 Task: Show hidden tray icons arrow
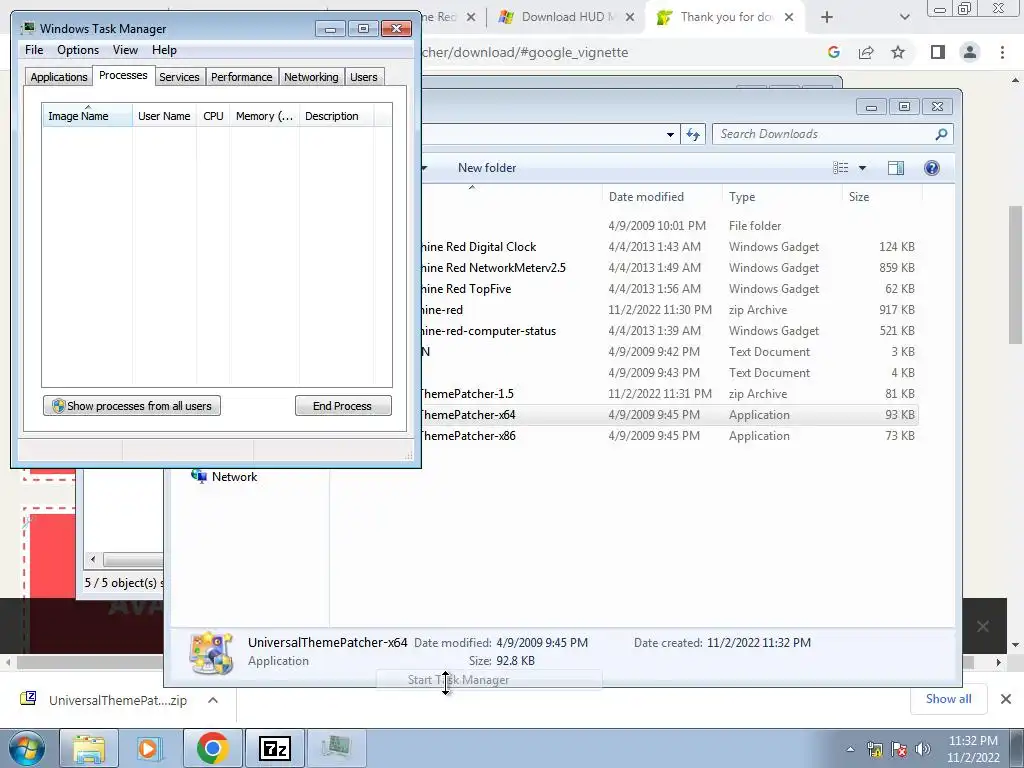pos(850,749)
